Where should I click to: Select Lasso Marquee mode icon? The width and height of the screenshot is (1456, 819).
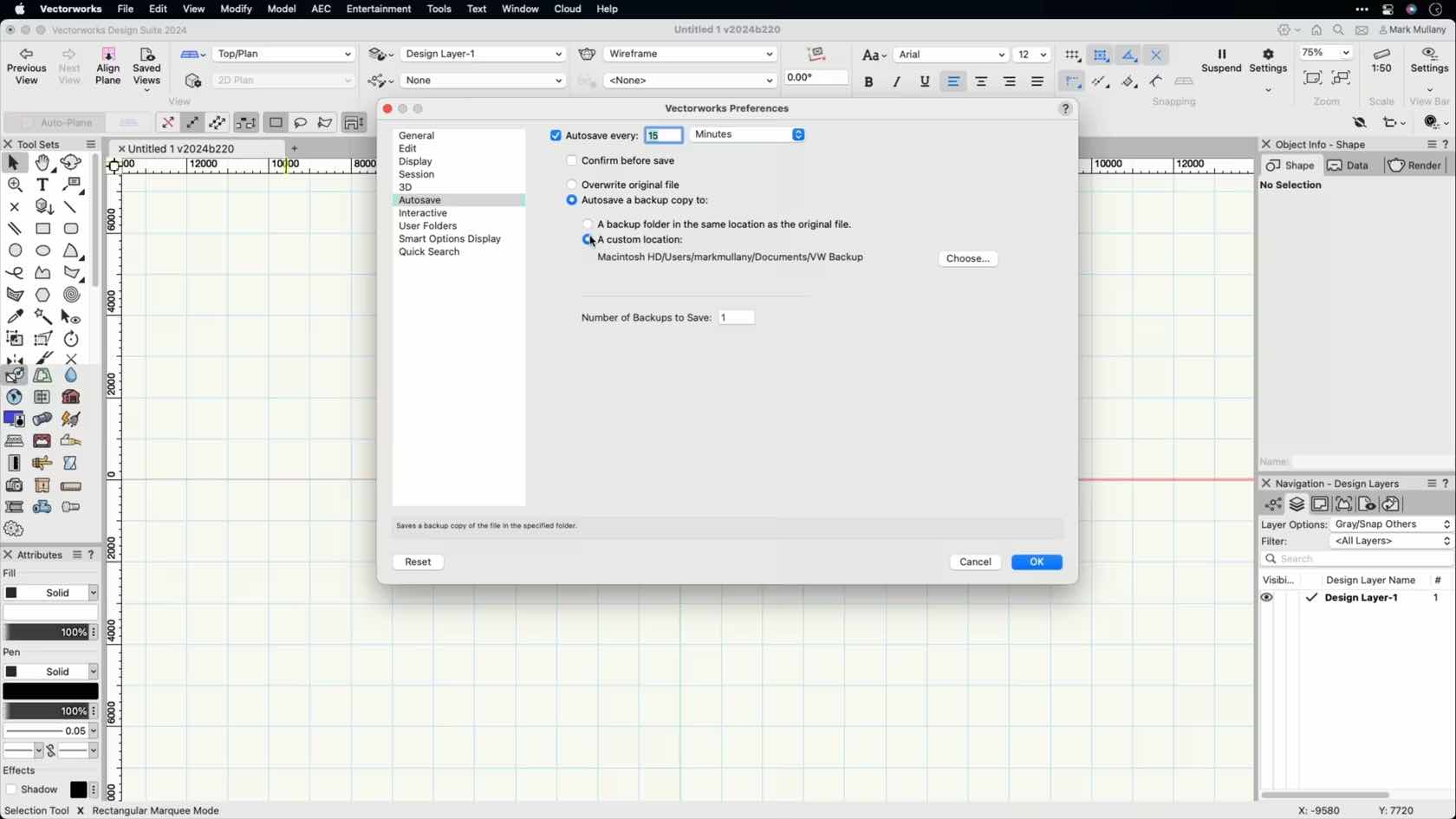(300, 123)
